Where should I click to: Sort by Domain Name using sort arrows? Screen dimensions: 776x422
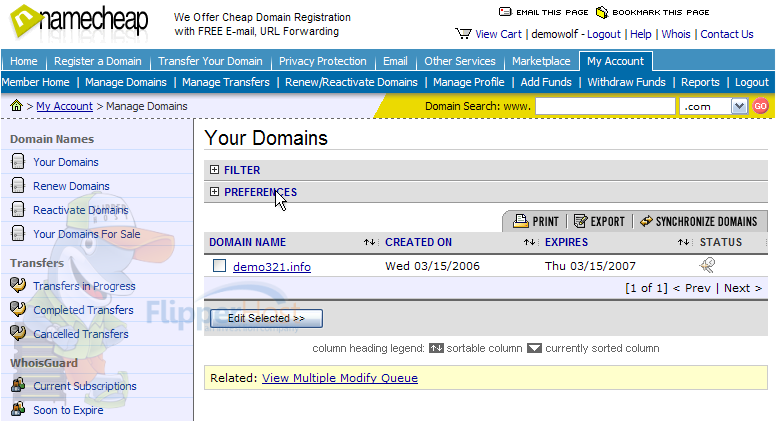pos(369,242)
